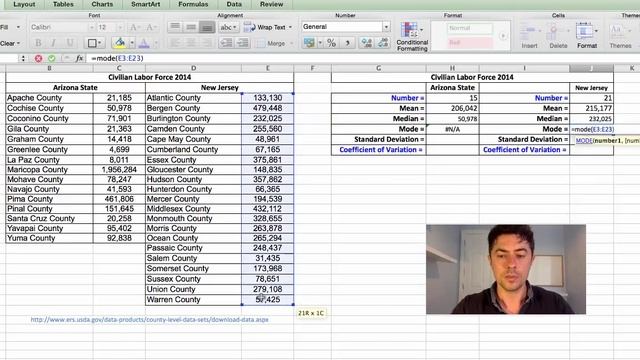Select the Warren County cell
The height and width of the screenshot is (360, 640).
coord(193,300)
